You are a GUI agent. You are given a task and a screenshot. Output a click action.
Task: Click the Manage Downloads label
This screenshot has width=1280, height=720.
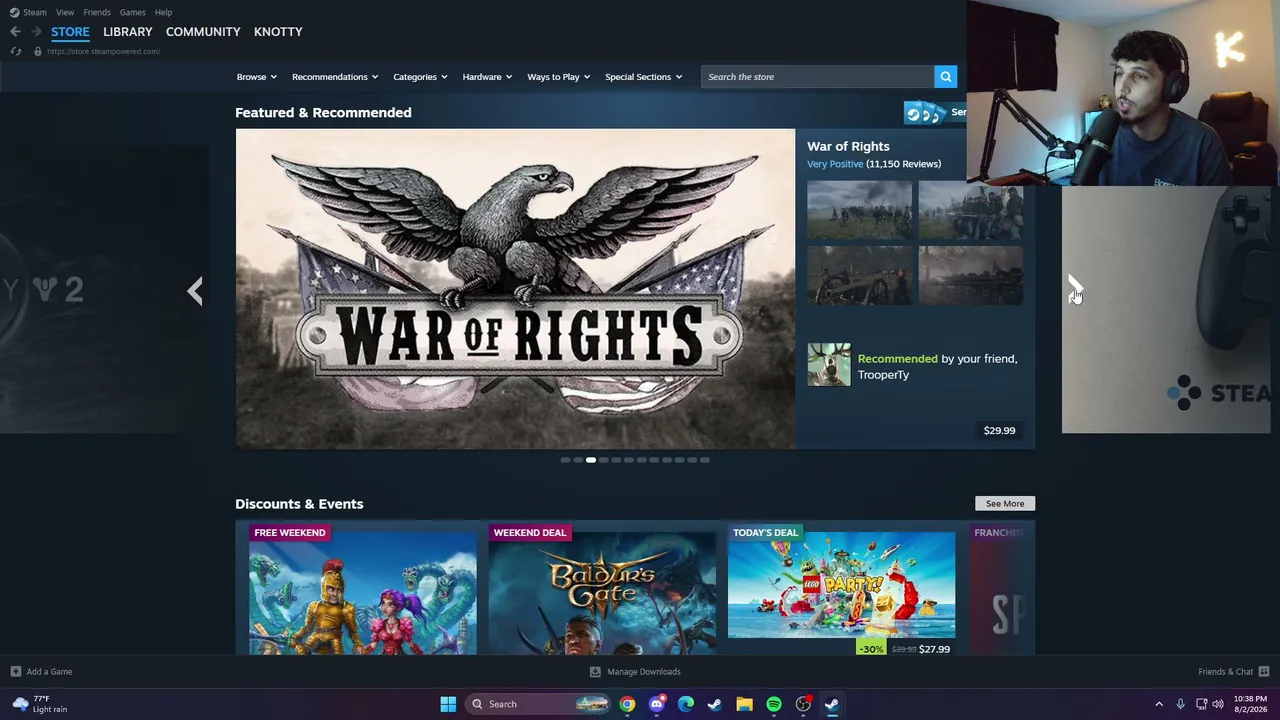click(644, 672)
